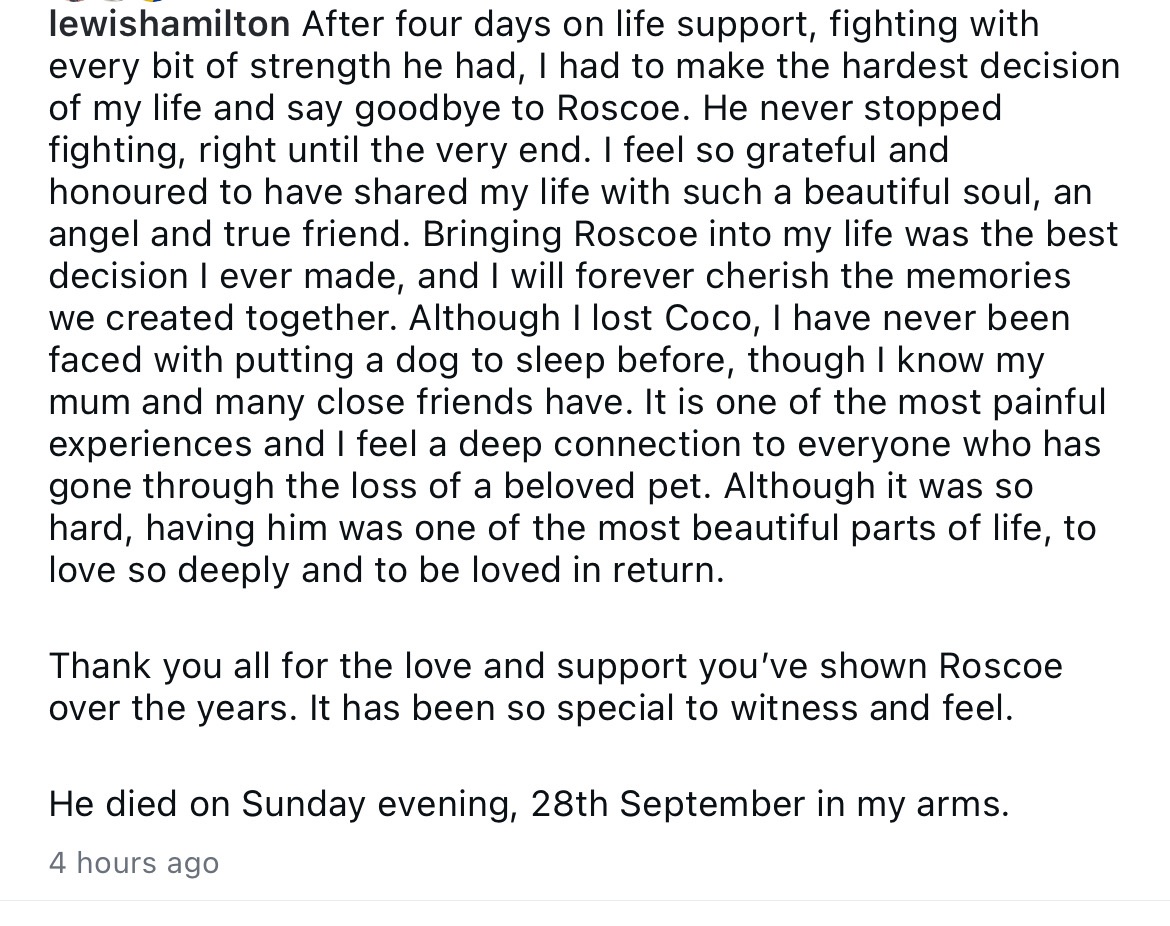Click the partially visible liker avatars above the username
The image size is (1170, 926).
110,3
